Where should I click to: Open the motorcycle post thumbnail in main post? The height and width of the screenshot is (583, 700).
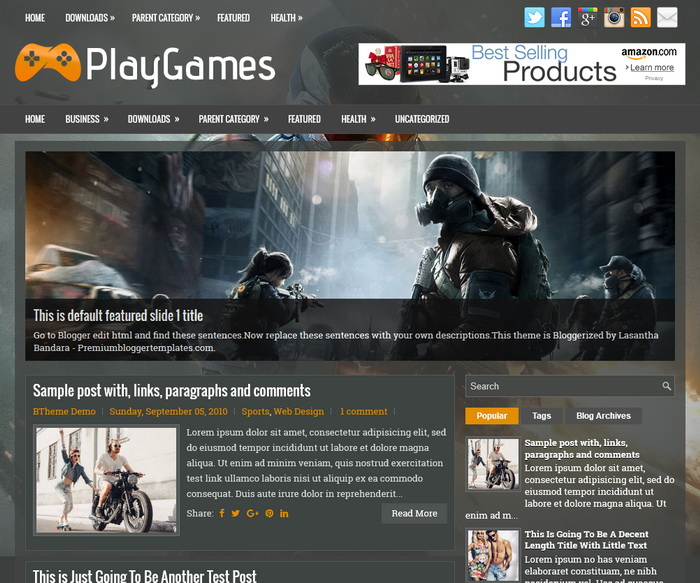click(106, 480)
